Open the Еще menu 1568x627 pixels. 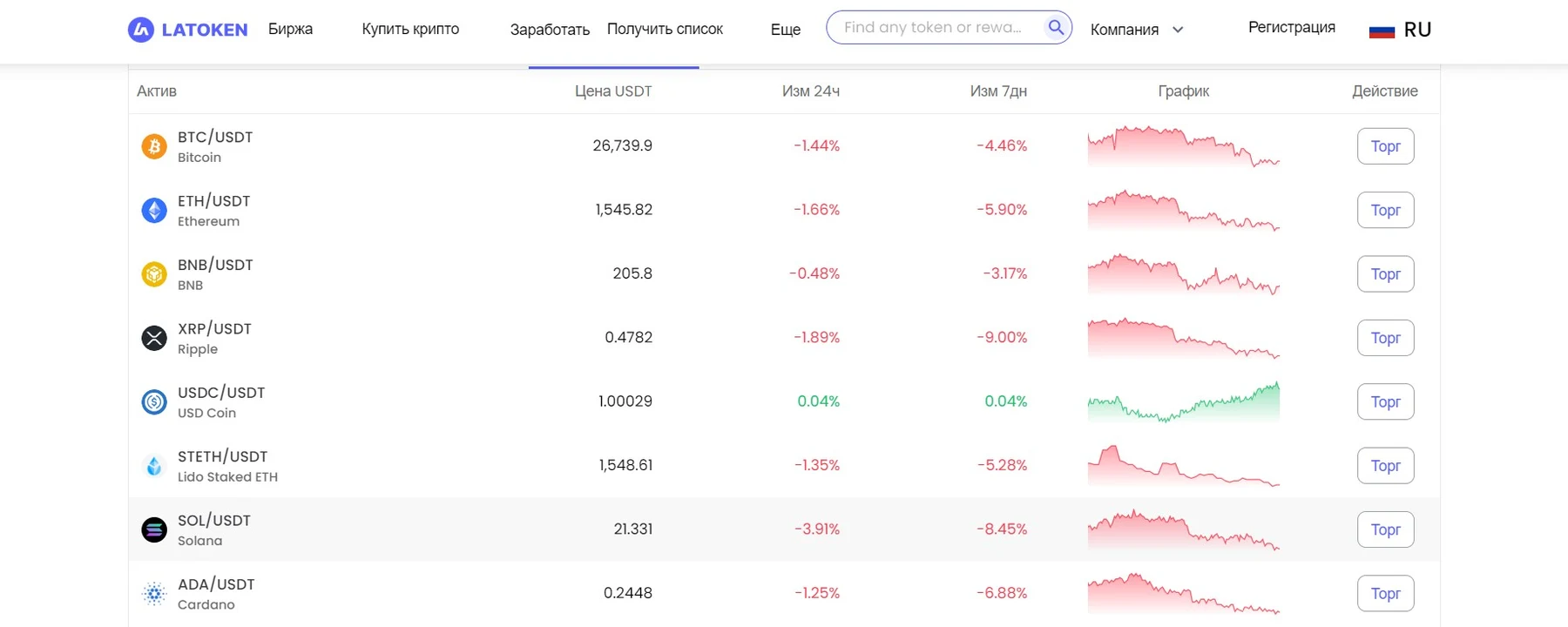pos(786,30)
